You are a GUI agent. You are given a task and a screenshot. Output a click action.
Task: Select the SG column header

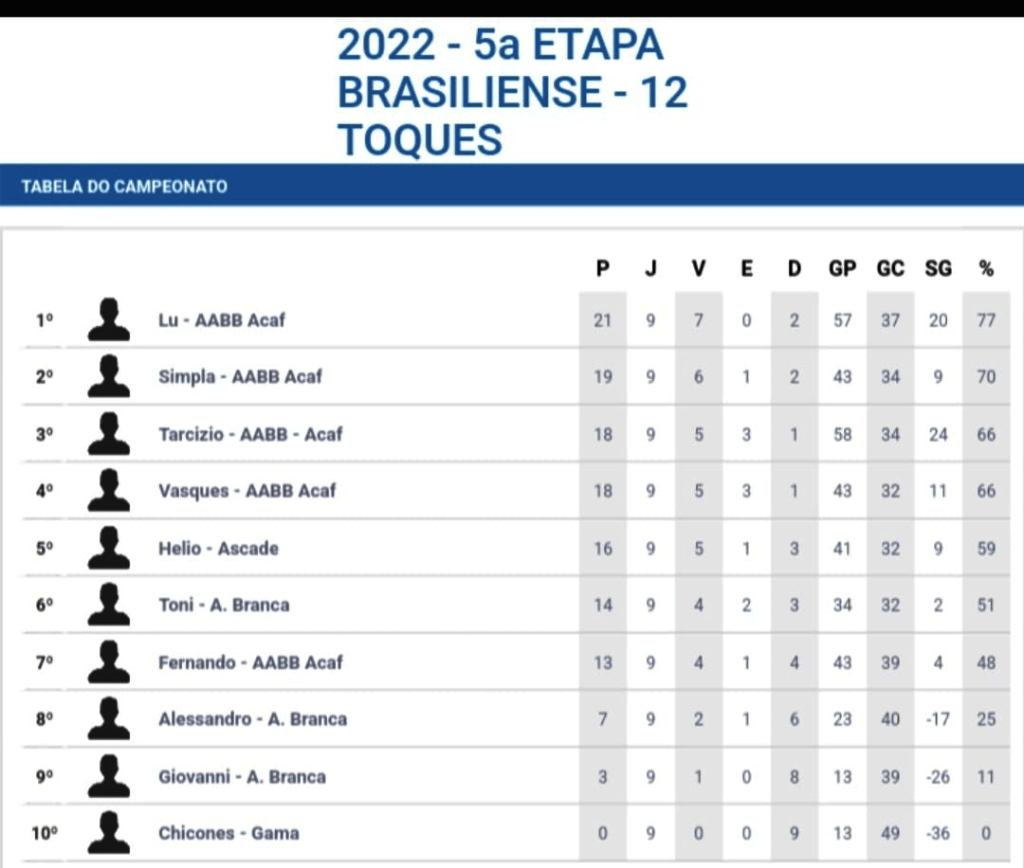(x=938, y=268)
